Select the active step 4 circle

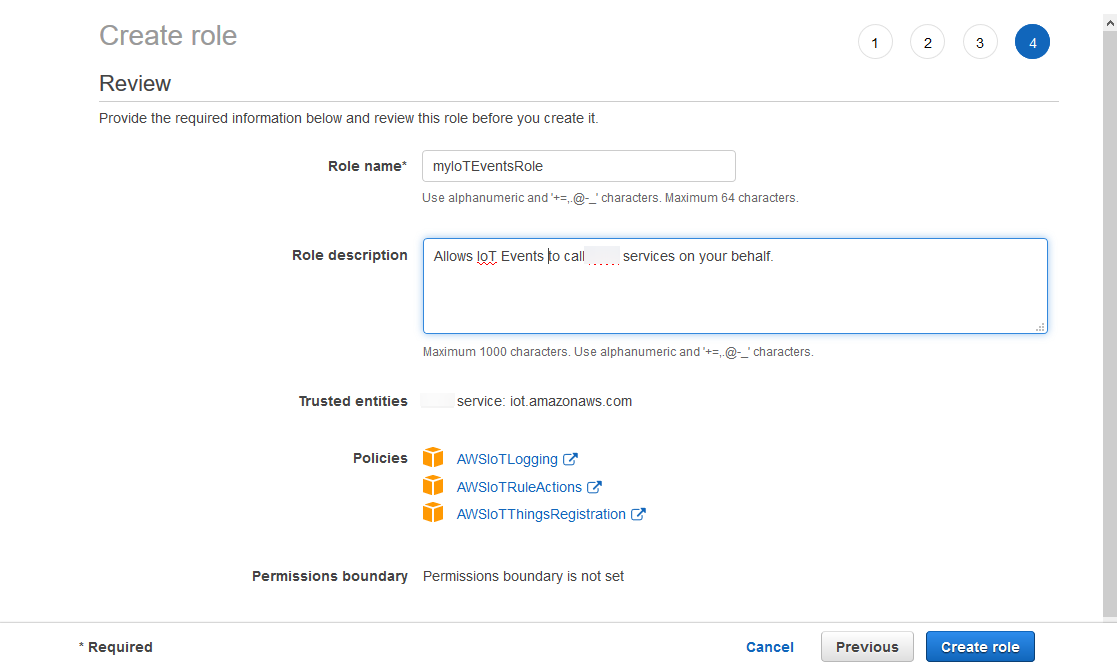point(1032,42)
